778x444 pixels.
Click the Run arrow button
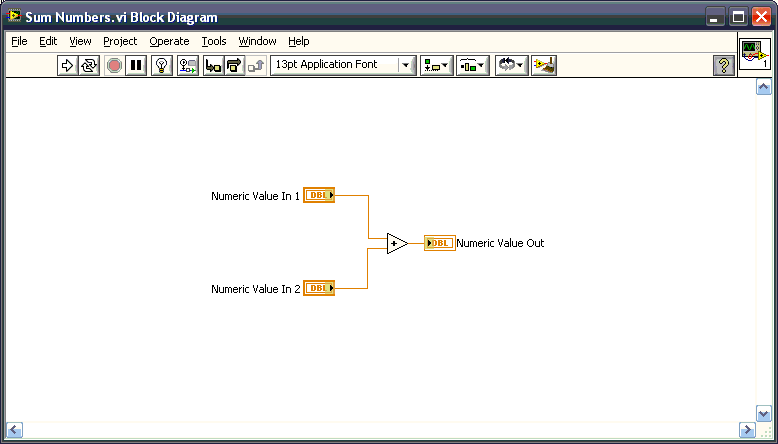(x=67, y=65)
